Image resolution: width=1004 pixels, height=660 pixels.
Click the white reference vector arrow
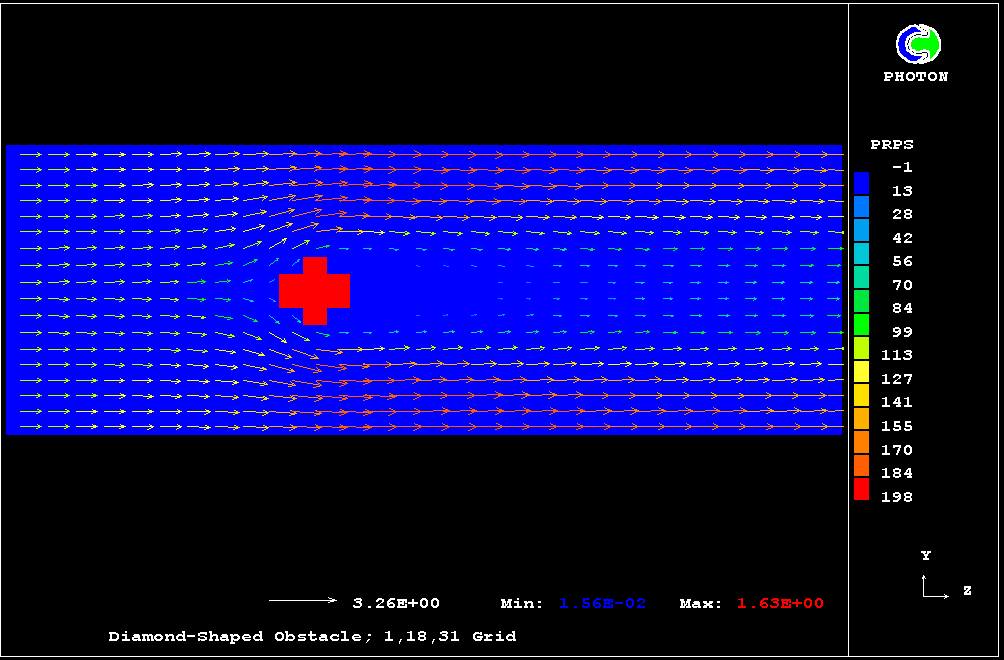[x=303, y=601]
